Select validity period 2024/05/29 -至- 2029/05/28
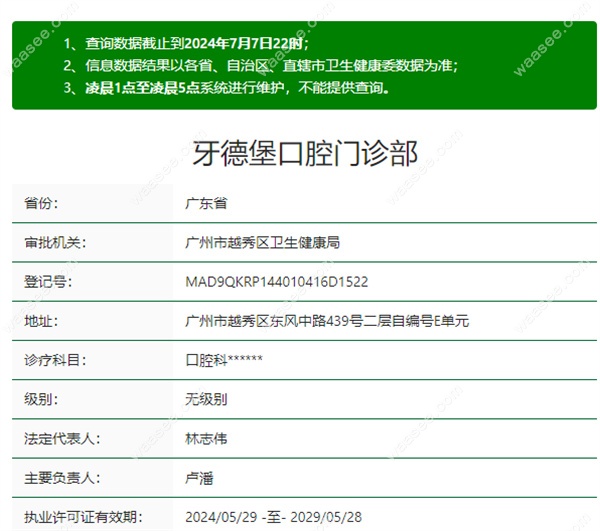 tap(274, 517)
